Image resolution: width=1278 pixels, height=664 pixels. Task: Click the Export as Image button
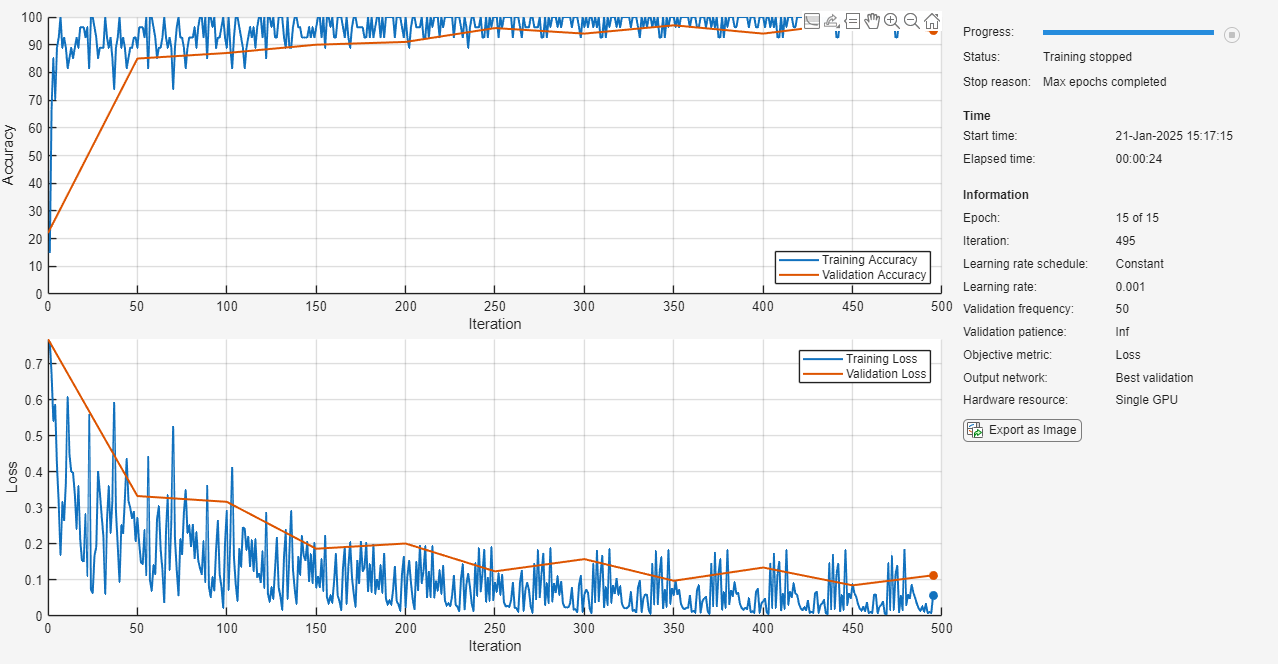(x=1022, y=430)
